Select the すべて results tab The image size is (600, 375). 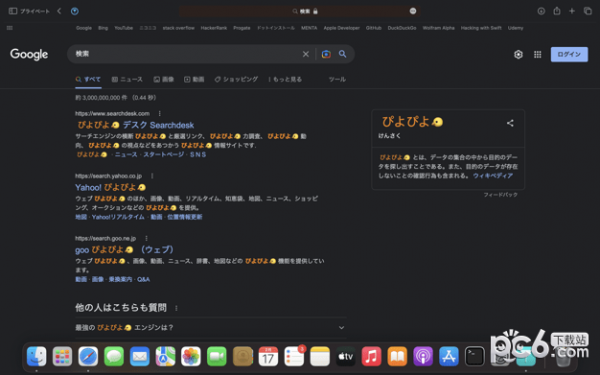(x=88, y=79)
